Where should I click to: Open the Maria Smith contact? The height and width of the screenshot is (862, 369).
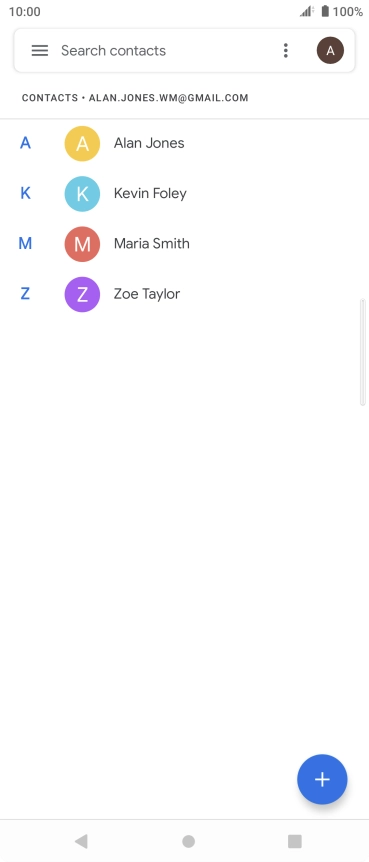pos(184,244)
